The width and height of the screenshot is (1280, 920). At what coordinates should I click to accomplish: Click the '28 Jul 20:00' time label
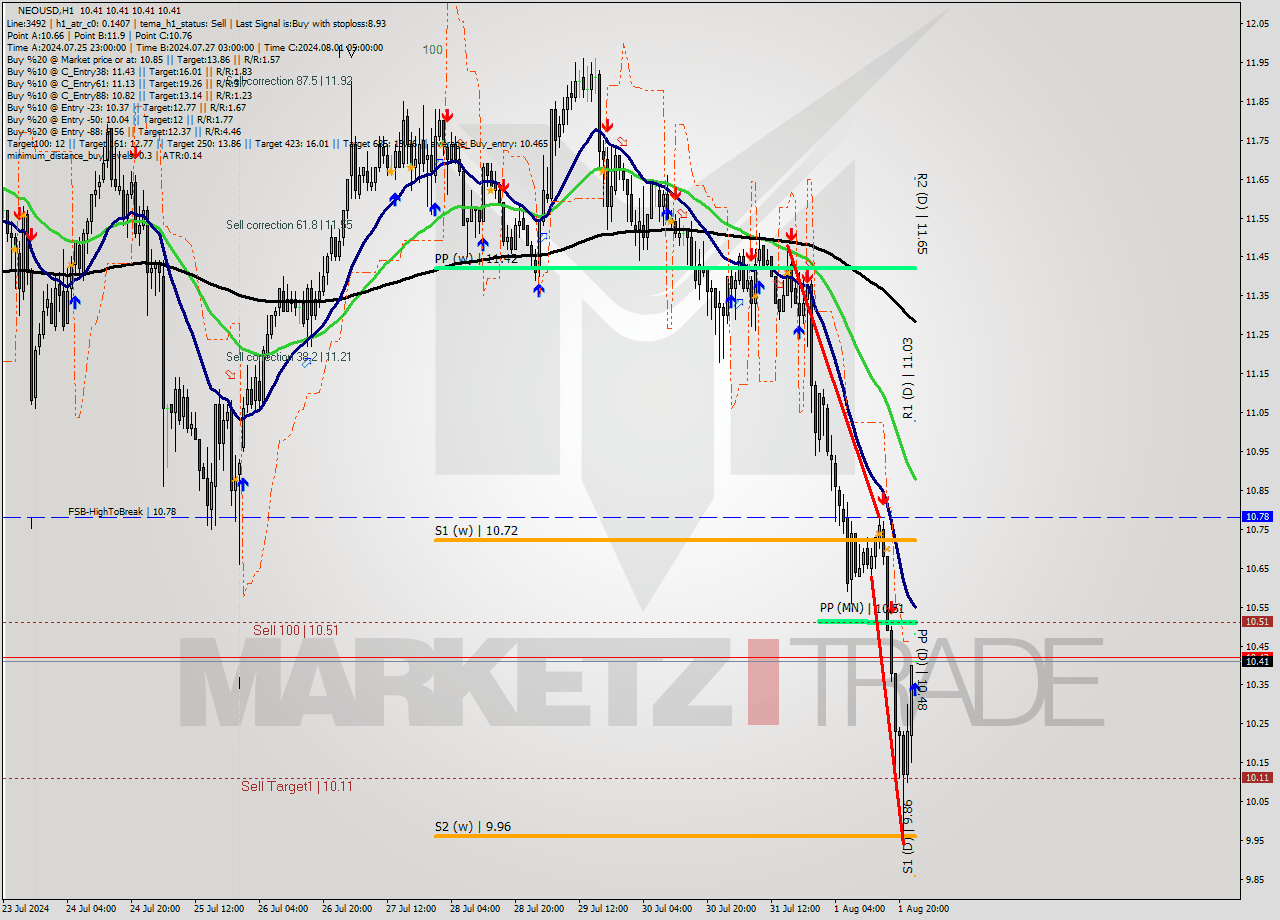[x=538, y=909]
